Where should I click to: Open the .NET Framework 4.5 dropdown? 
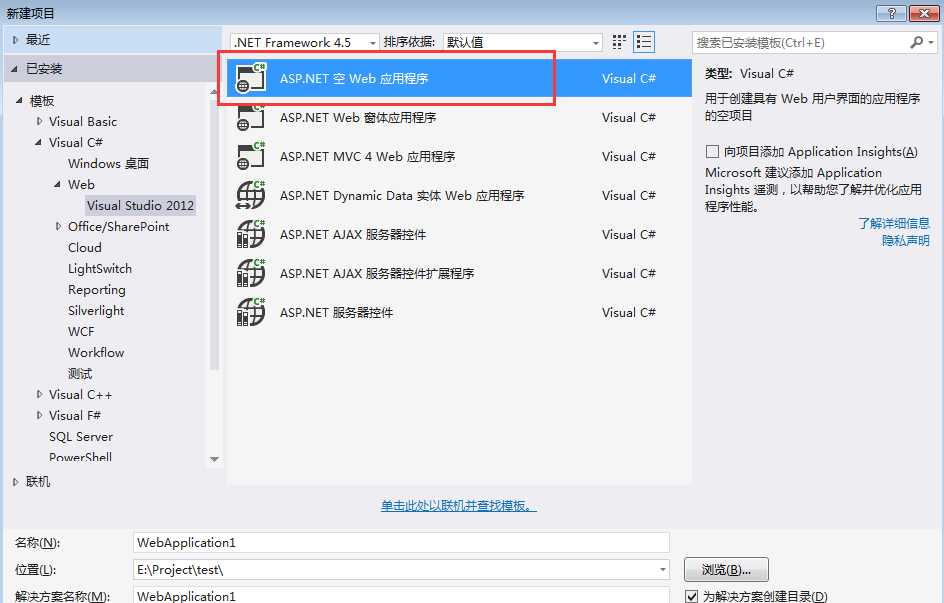(305, 42)
